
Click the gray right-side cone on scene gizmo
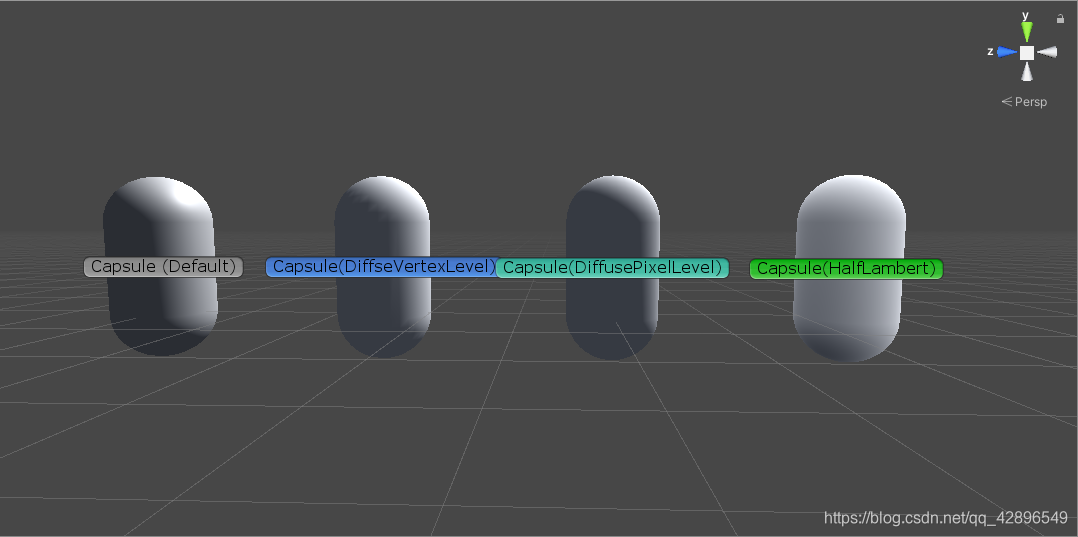coord(1046,52)
